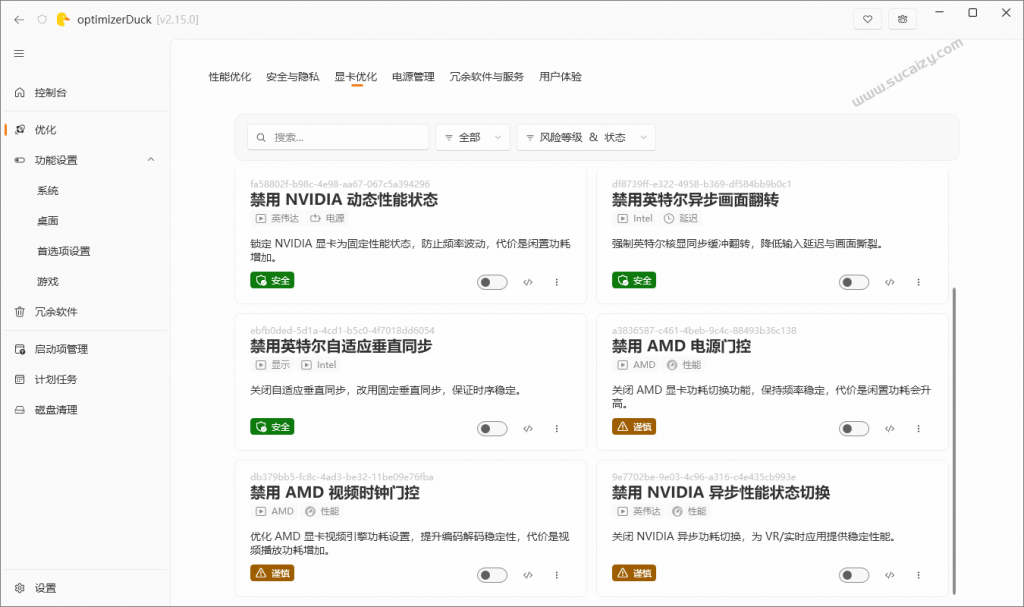The width and height of the screenshot is (1024, 607).
Task: Select 优化 in sidebar
Action: (x=84, y=129)
